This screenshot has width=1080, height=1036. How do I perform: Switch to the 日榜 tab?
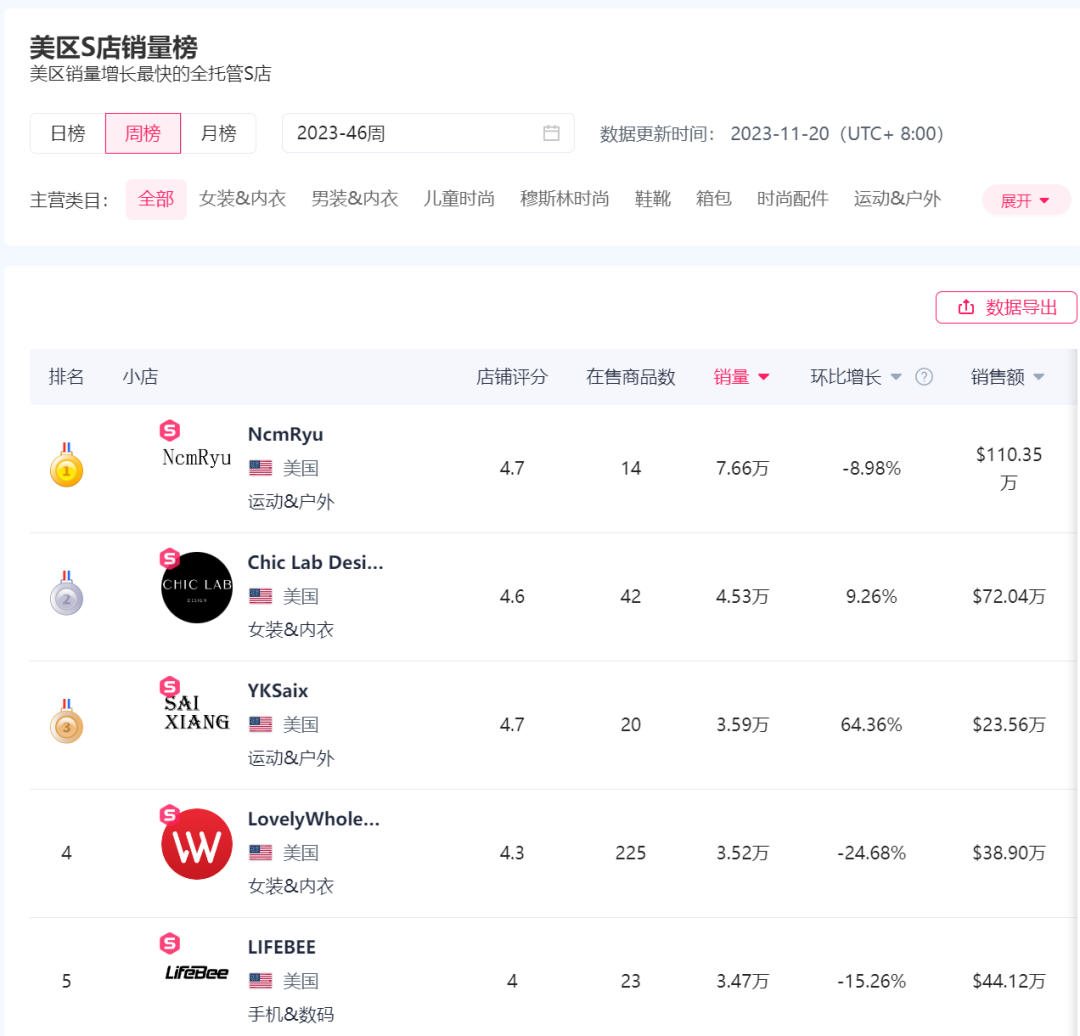[67, 133]
